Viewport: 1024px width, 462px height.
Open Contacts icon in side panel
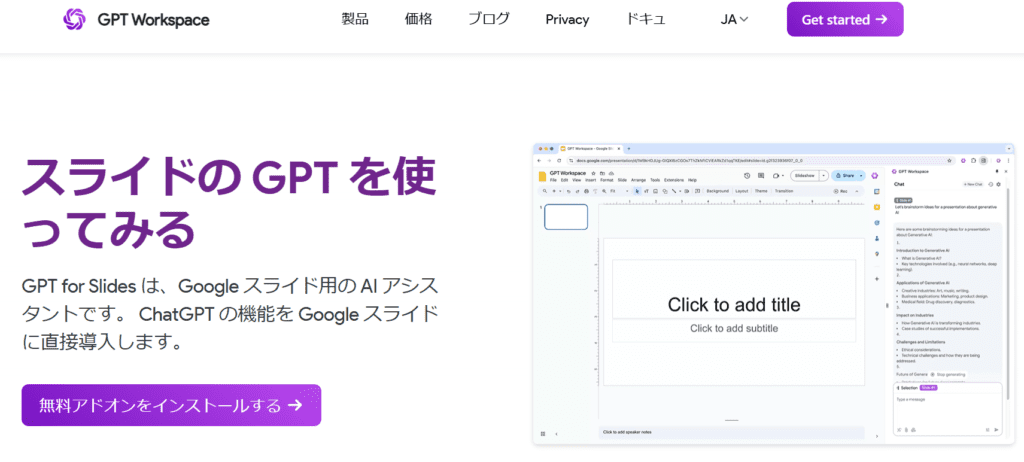click(x=876, y=239)
